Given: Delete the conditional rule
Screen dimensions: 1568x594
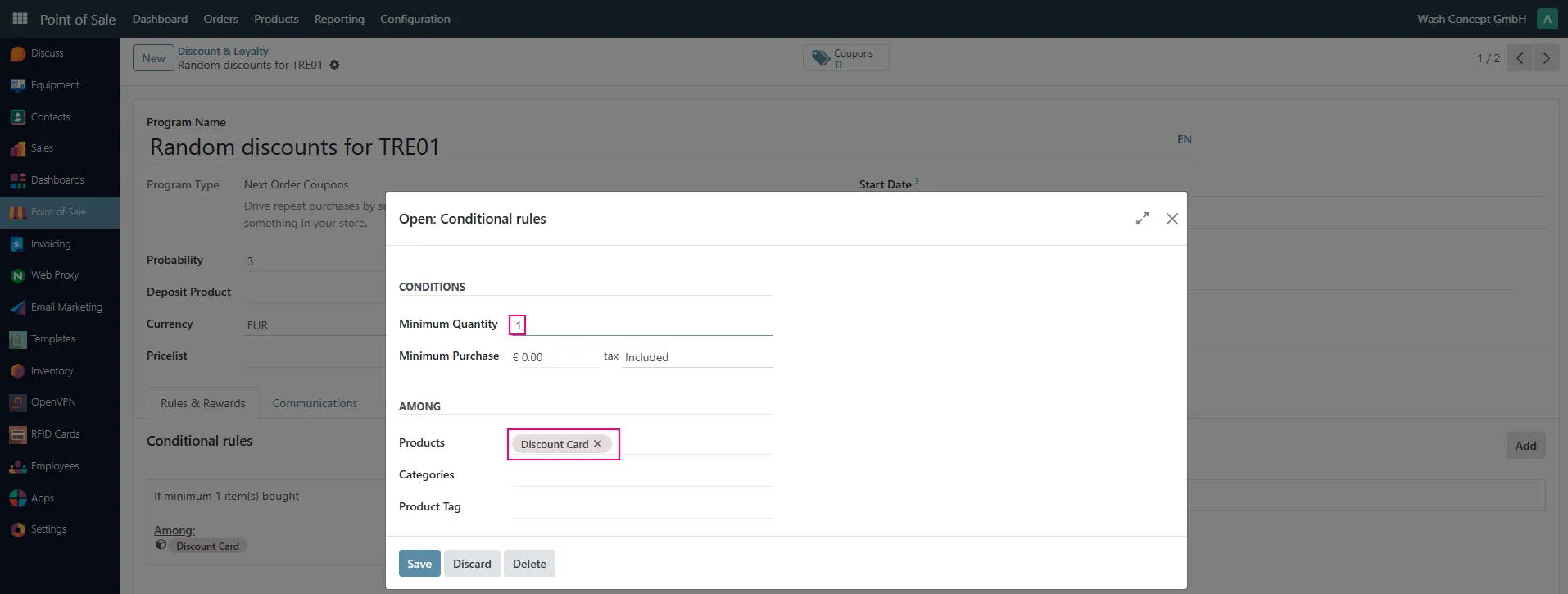Looking at the screenshot, I should coord(529,564).
